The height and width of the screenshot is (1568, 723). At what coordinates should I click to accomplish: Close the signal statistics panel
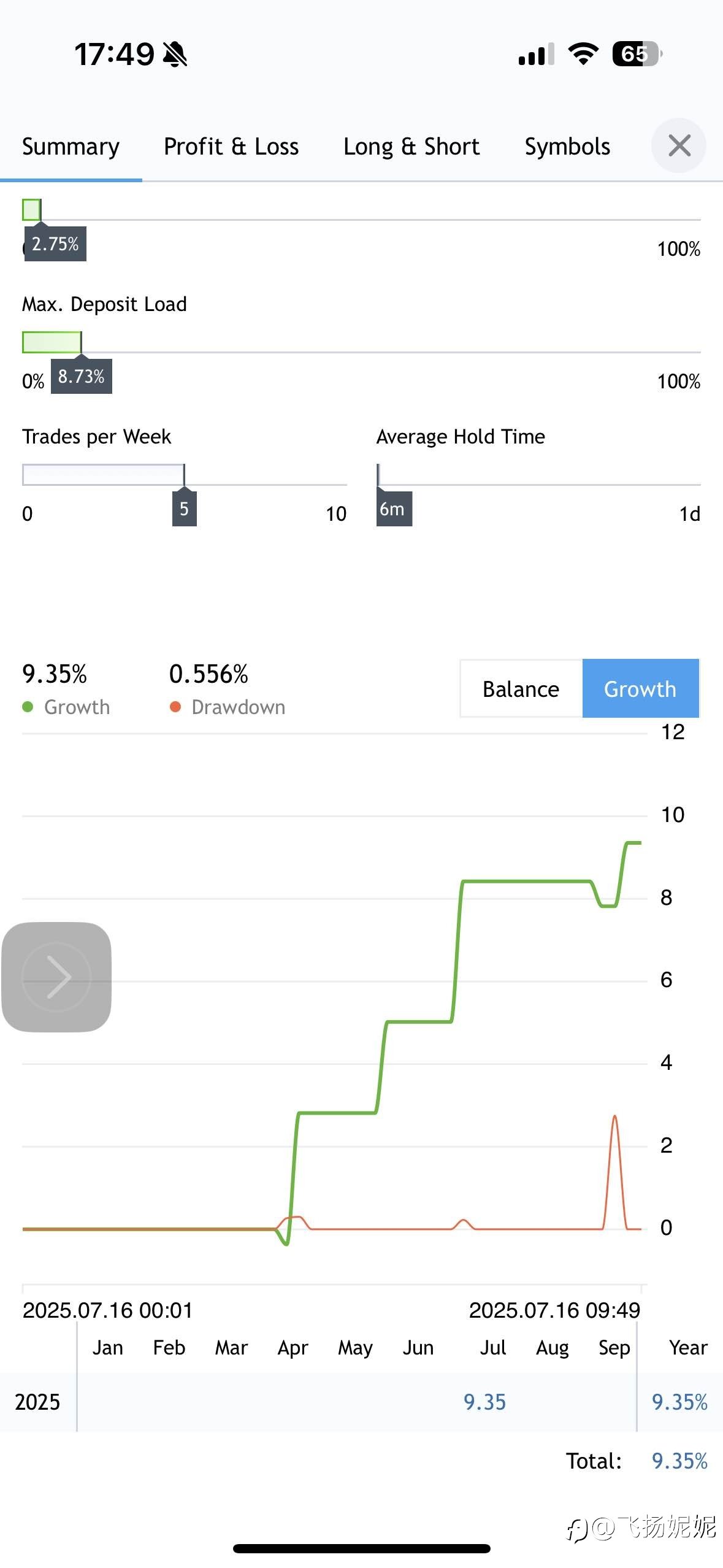[679, 146]
